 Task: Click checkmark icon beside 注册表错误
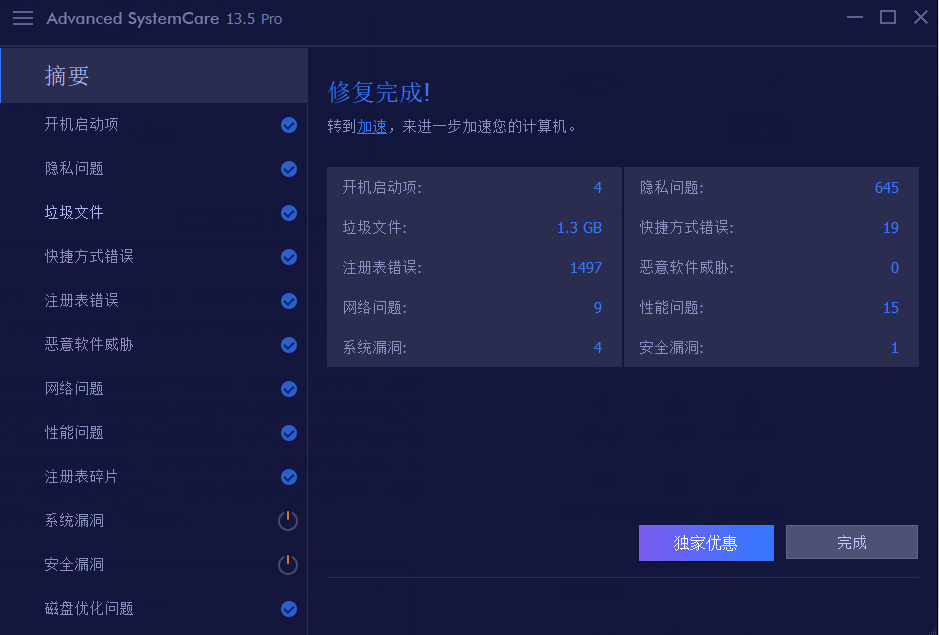[x=289, y=301]
